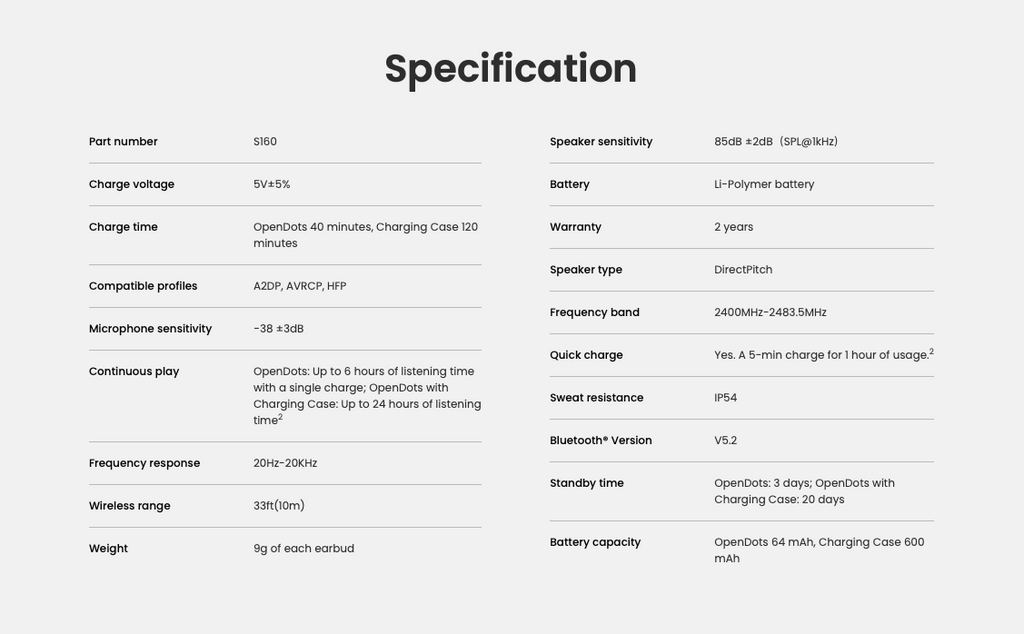Click the Charge time value text

coord(365,235)
